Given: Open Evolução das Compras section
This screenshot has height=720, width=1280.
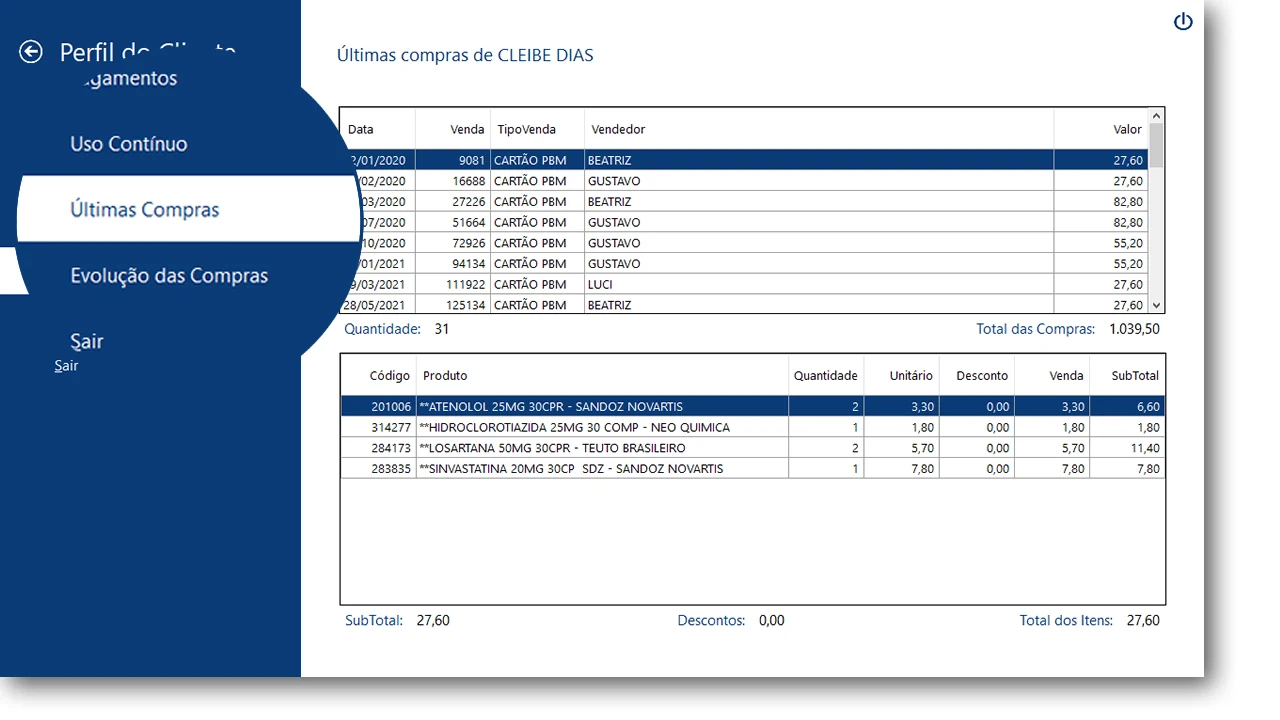Looking at the screenshot, I should pos(169,276).
